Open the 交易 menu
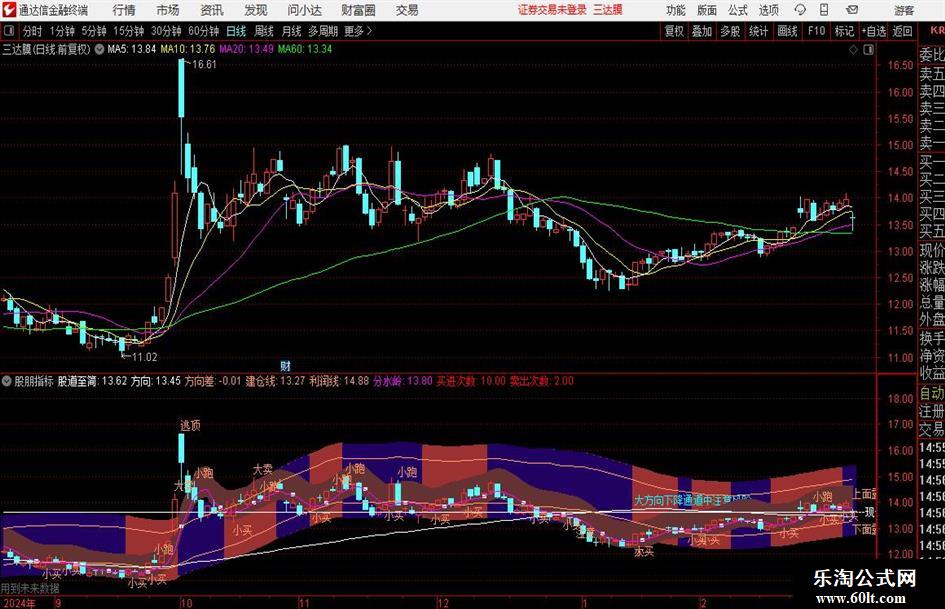Screen dimensions: 945x609 pyautogui.click(x=407, y=10)
